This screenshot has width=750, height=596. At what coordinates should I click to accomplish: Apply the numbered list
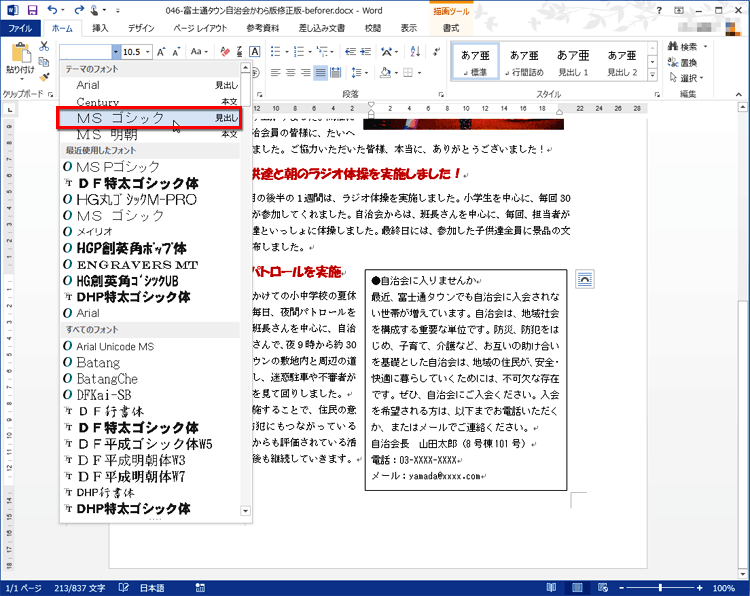299,52
